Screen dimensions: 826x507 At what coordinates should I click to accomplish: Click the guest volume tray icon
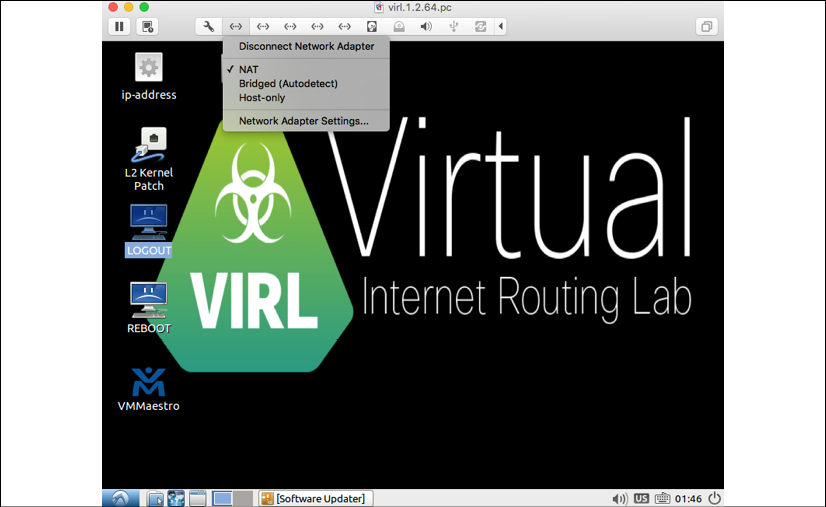coord(619,498)
